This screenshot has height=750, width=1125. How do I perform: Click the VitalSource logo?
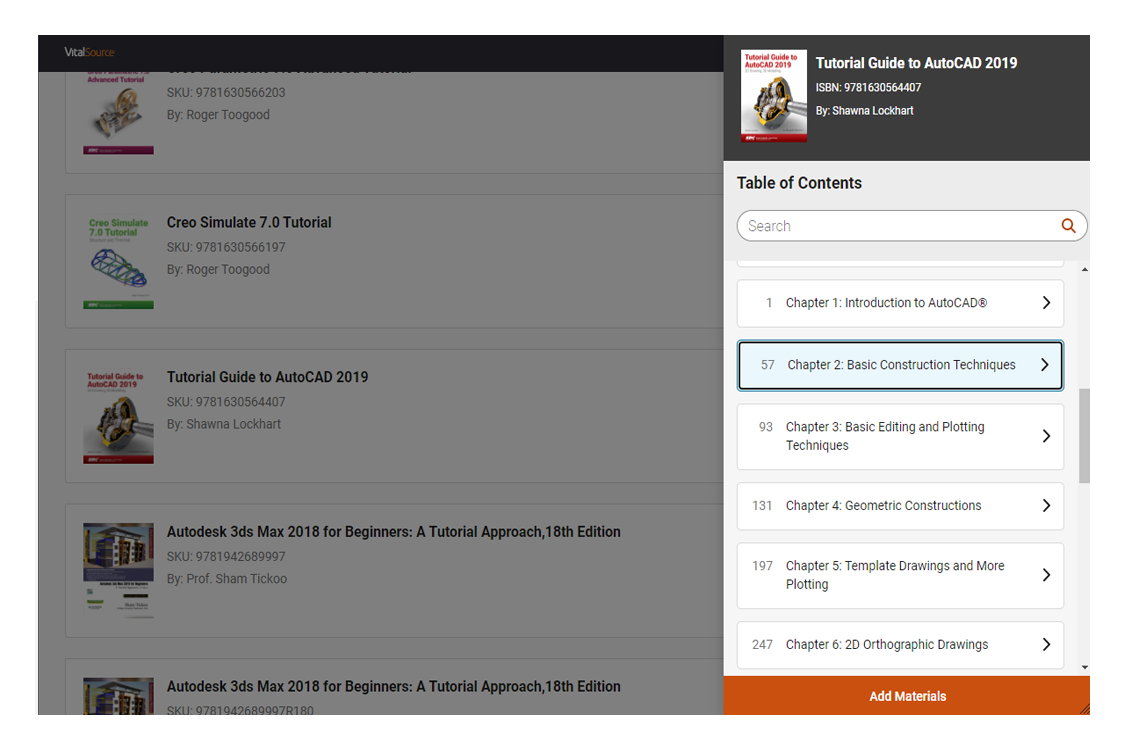tap(89, 52)
